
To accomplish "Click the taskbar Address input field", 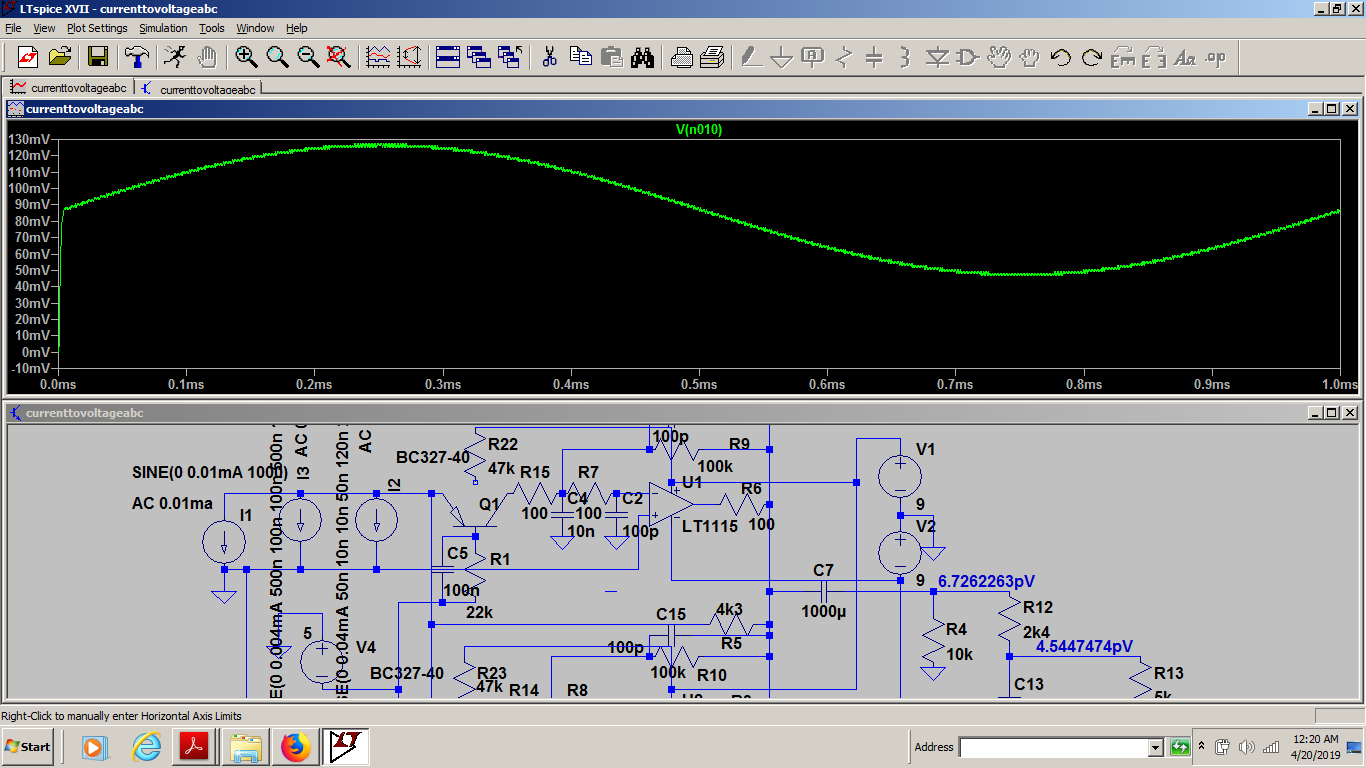I will click(x=1054, y=747).
